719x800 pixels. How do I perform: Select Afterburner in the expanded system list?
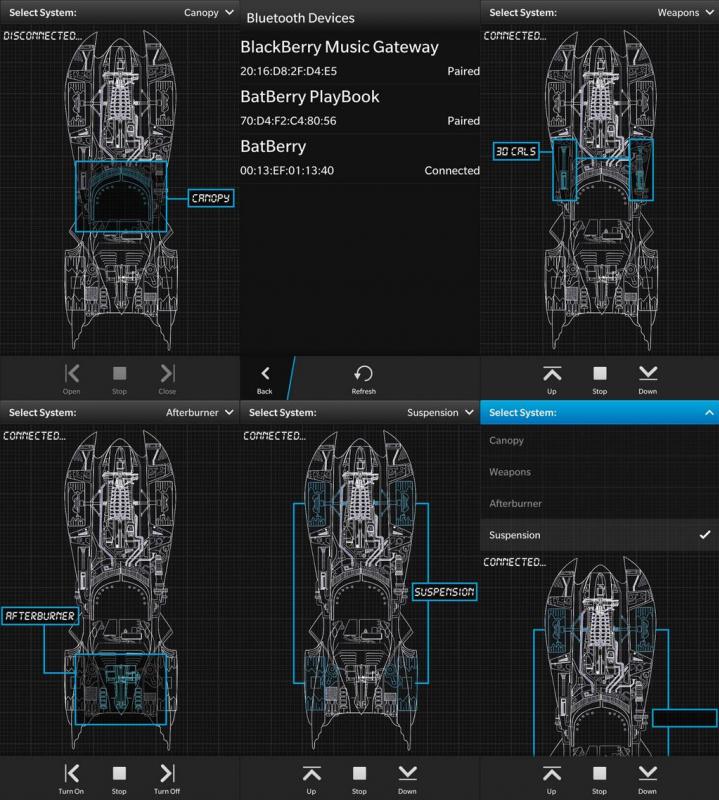[x=599, y=504]
